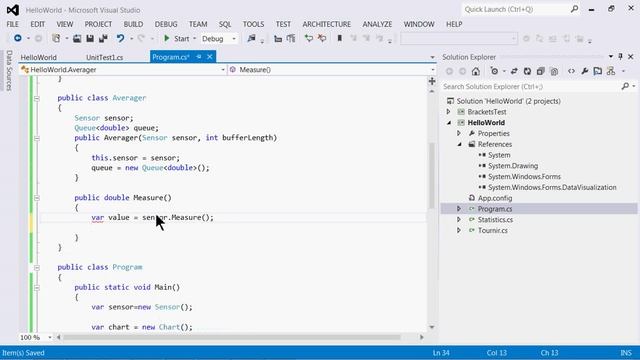640x360 pixels.
Task: Open the Data Sources side tab
Action: click(x=9, y=70)
